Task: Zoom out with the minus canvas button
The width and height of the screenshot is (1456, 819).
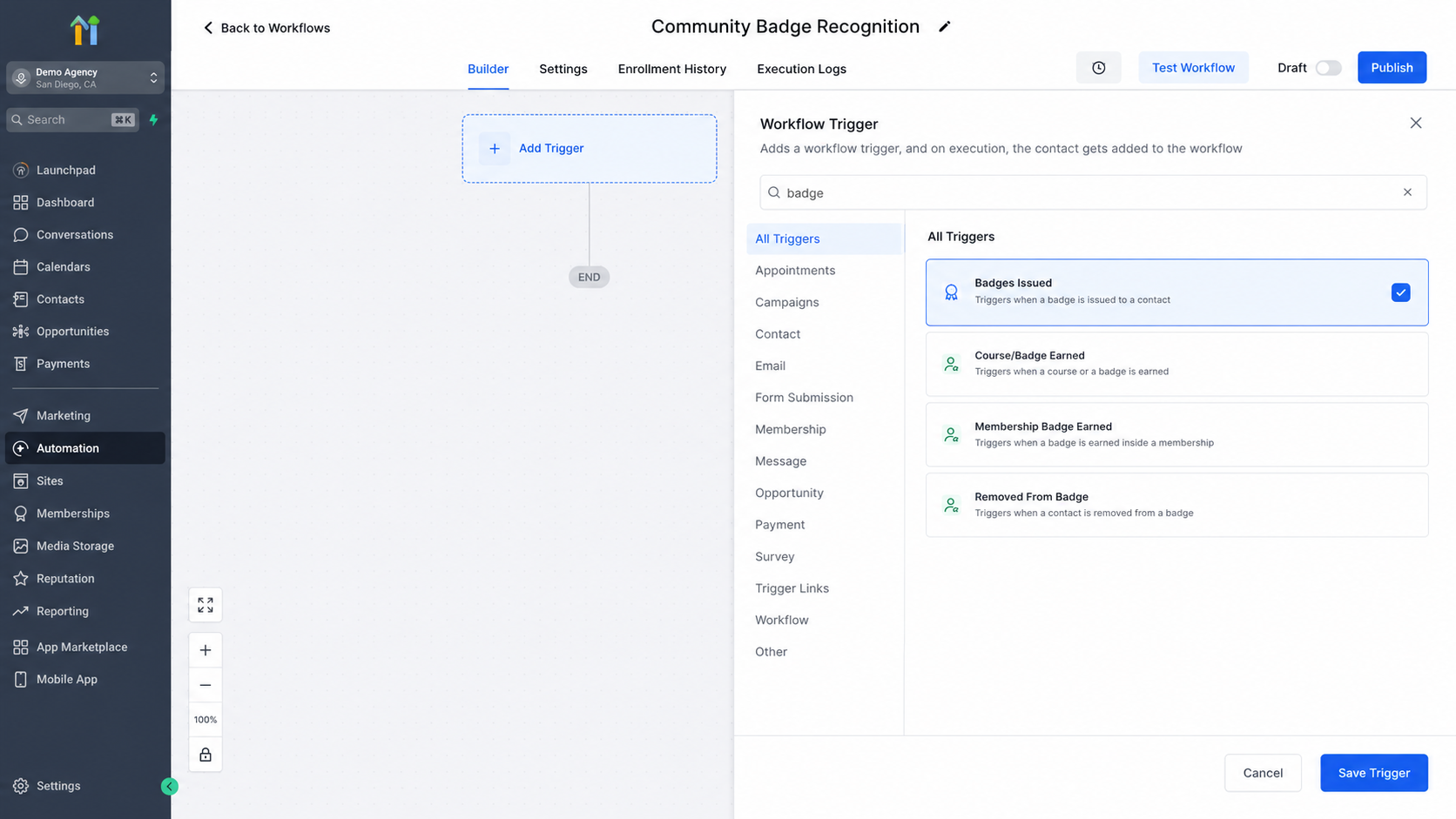Action: click(x=206, y=685)
